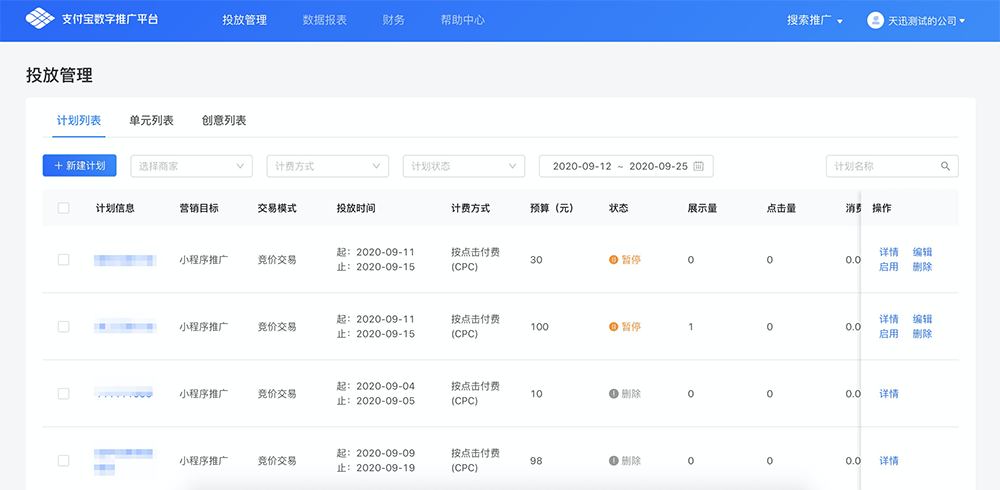
Task: Open plan name link in budget 100 row
Action: [x=125, y=327]
